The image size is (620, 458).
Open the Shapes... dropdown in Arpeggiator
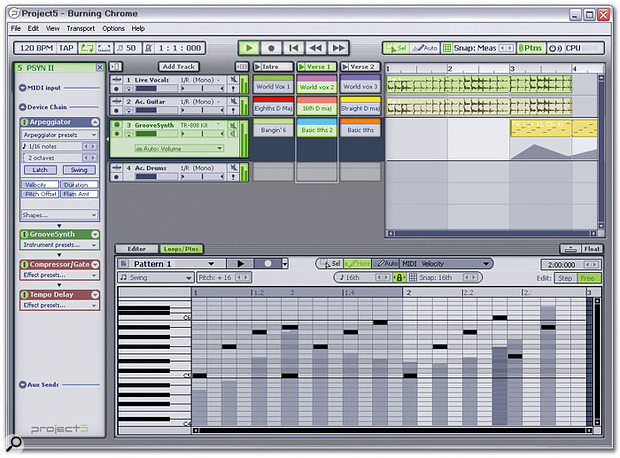tap(59, 215)
